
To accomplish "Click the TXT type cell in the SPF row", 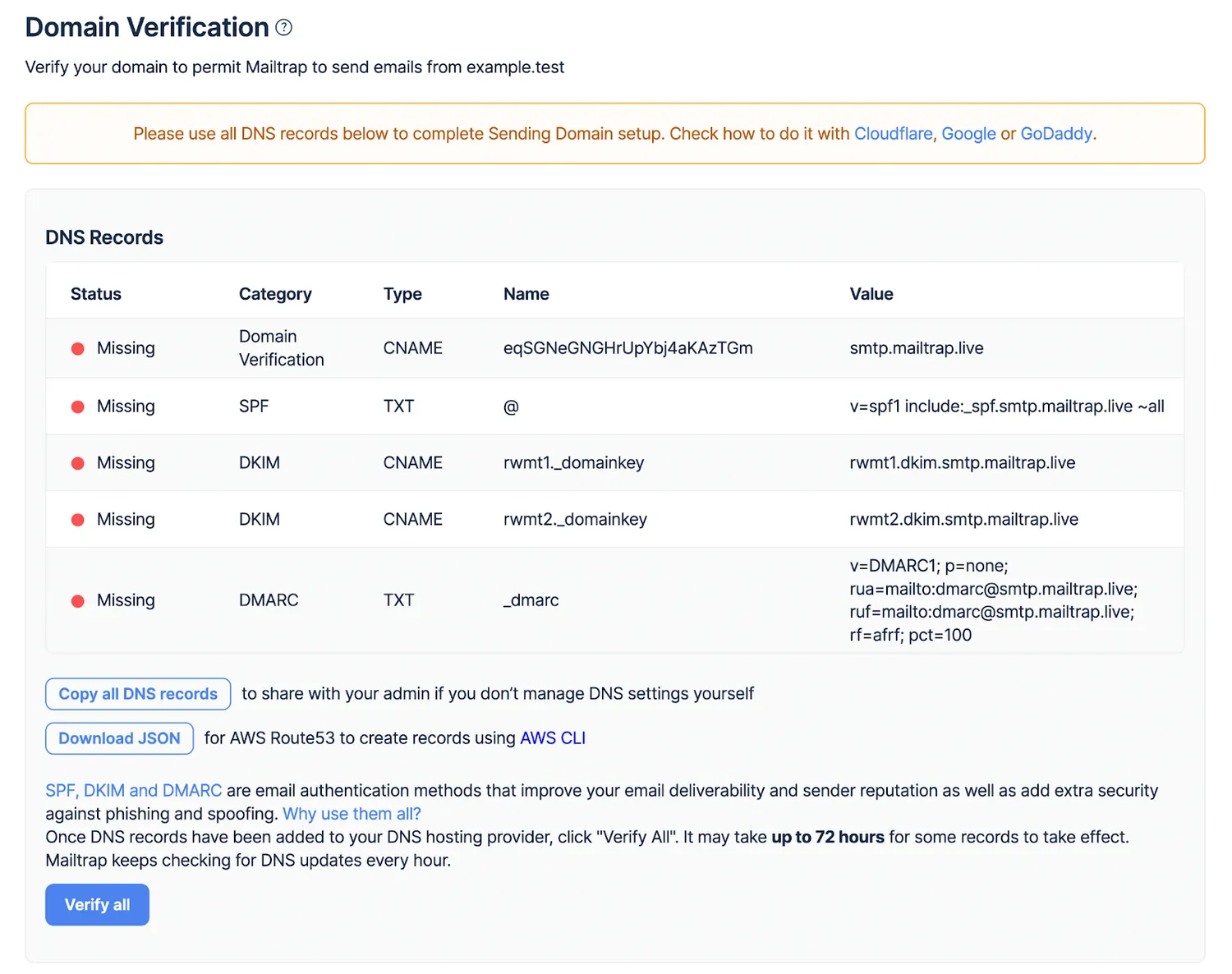I will click(398, 407).
